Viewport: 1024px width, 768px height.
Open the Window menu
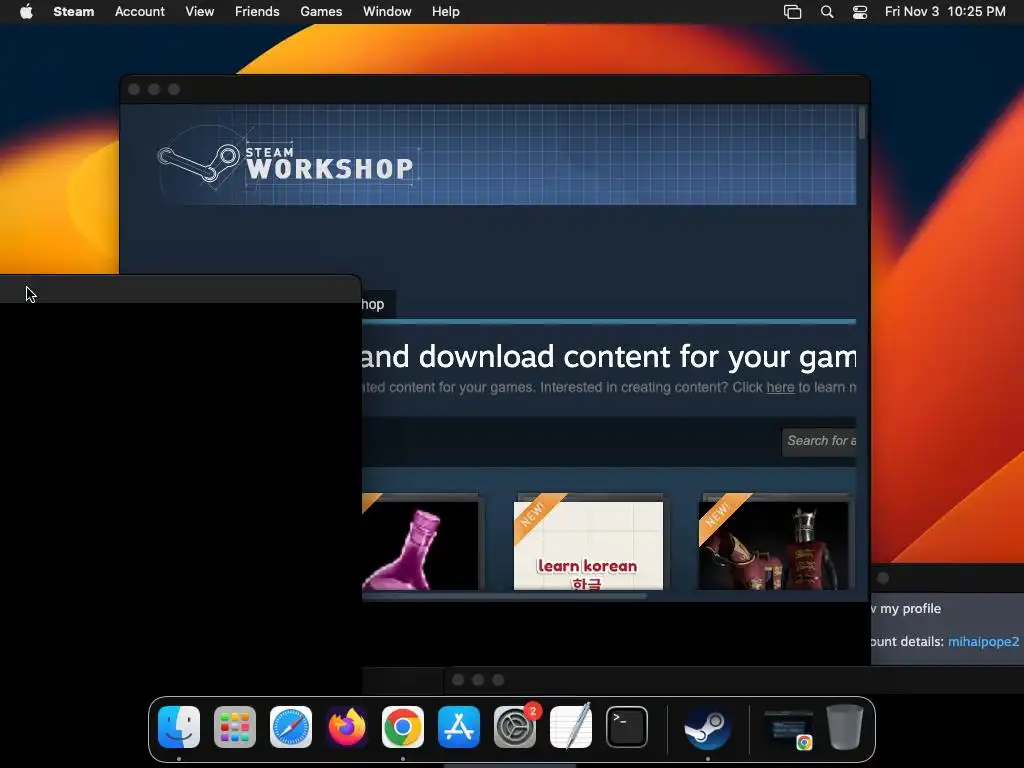pos(387,11)
